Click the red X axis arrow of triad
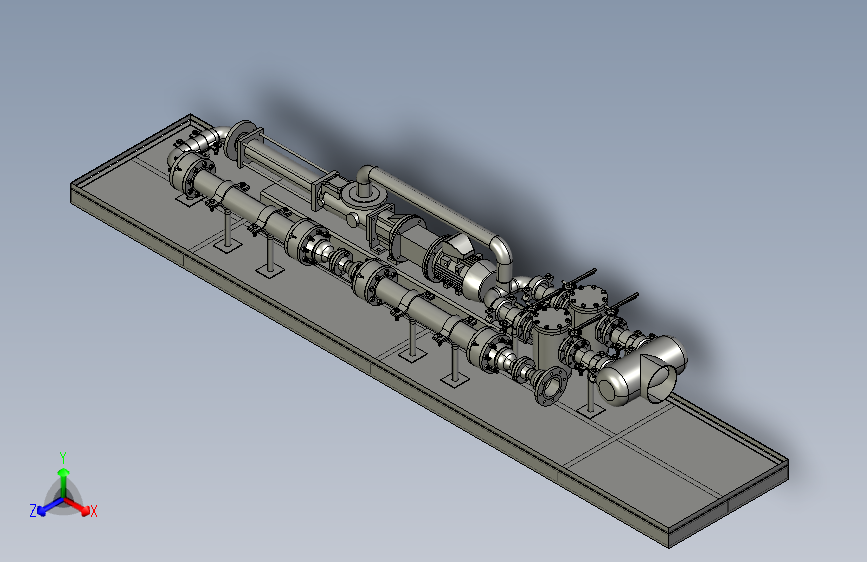The width and height of the screenshot is (867, 562). [x=77, y=506]
